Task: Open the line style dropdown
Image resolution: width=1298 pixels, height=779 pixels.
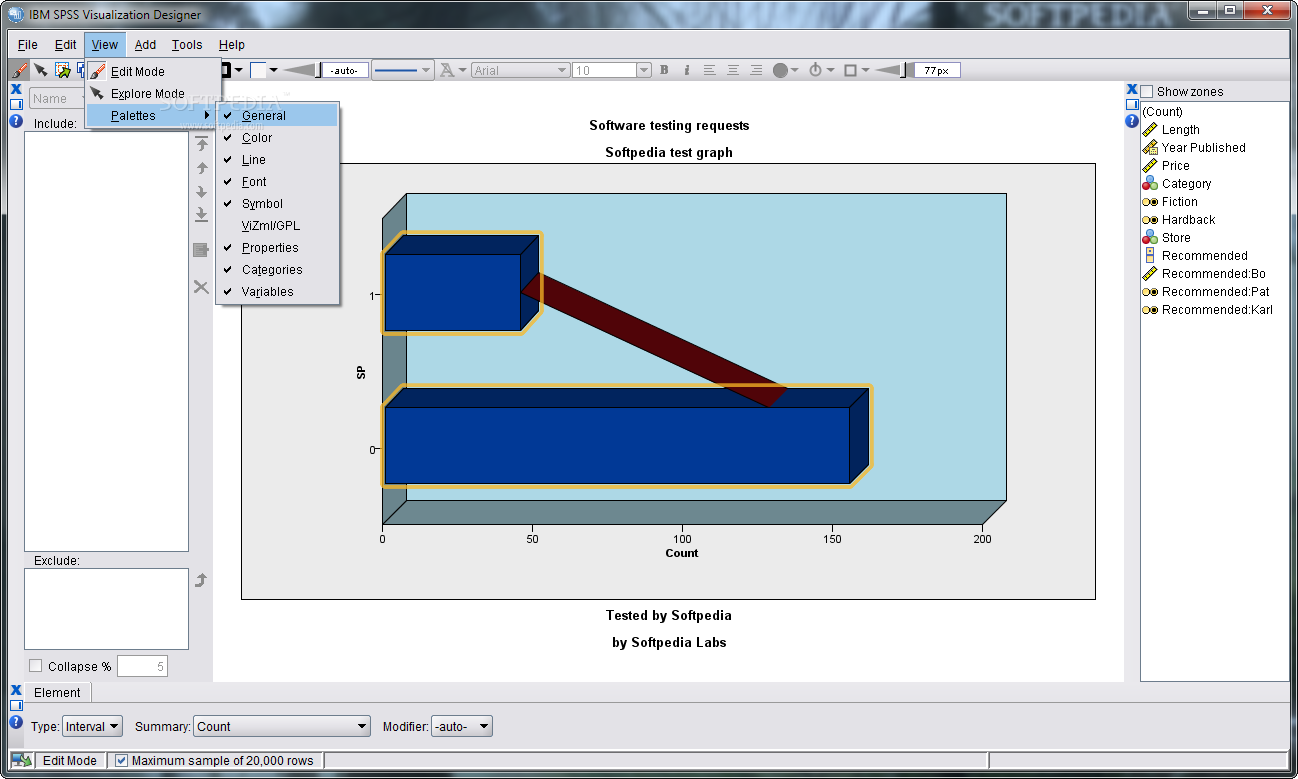Action: [x=402, y=70]
